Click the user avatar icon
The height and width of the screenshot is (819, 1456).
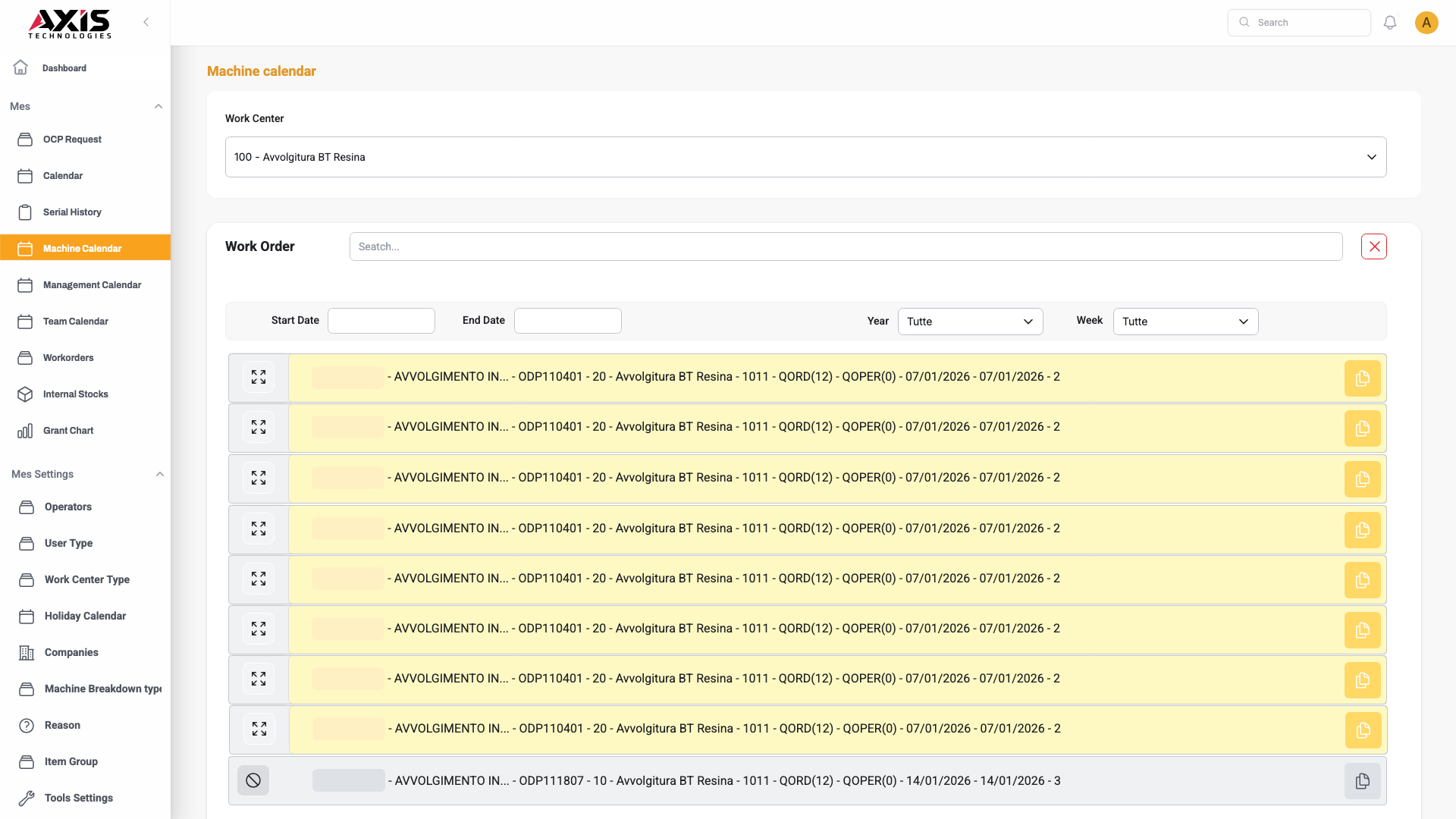click(x=1426, y=23)
